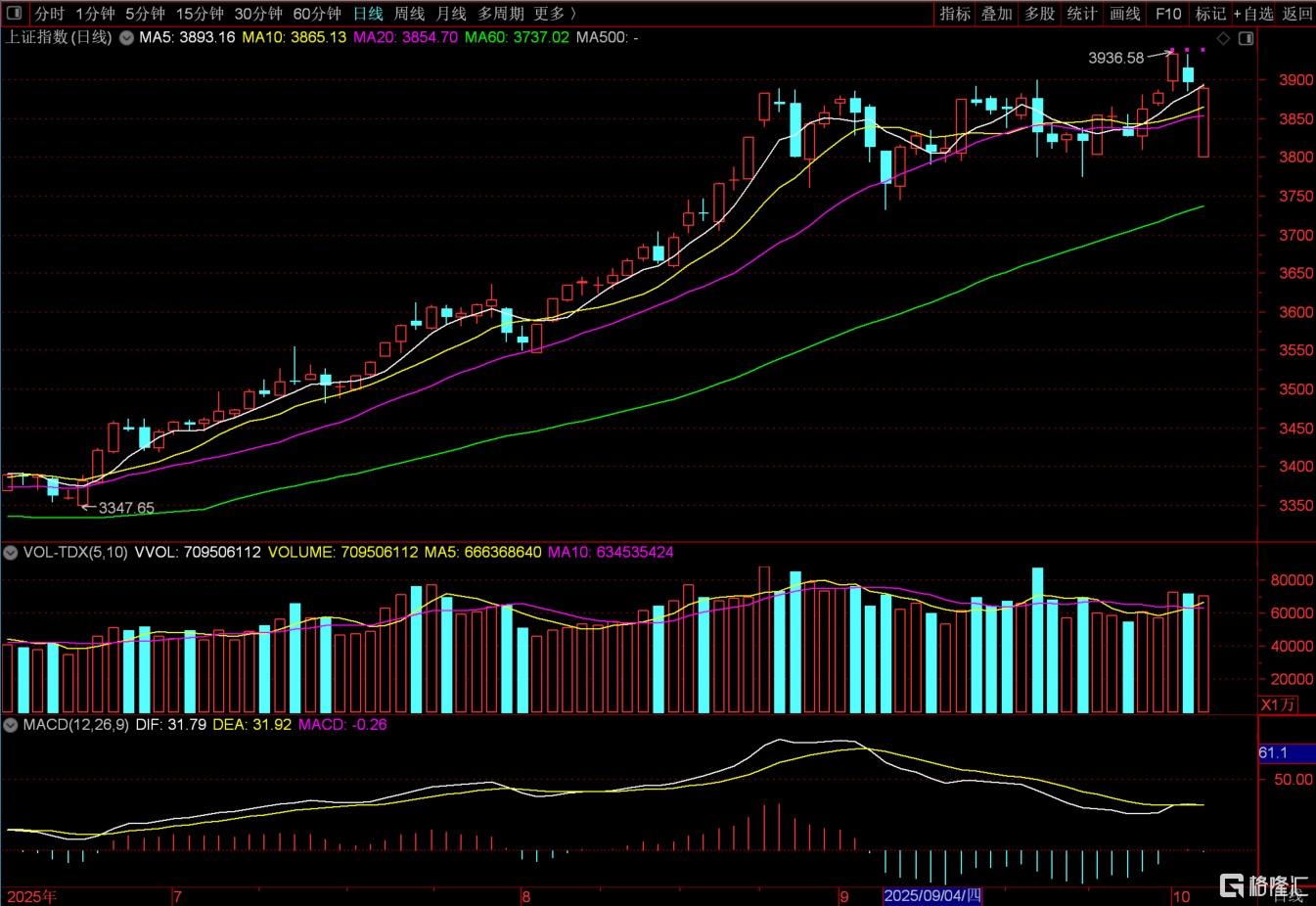The height and width of the screenshot is (906, 1316).
Task: Toggle the left sidebar panel icon
Action: pyautogui.click(x=14, y=13)
